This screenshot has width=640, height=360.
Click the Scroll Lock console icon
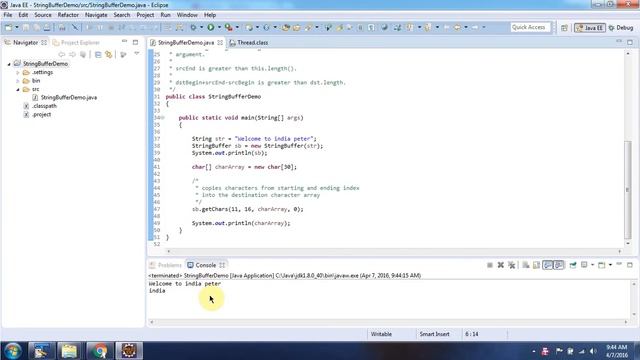click(x=536, y=265)
